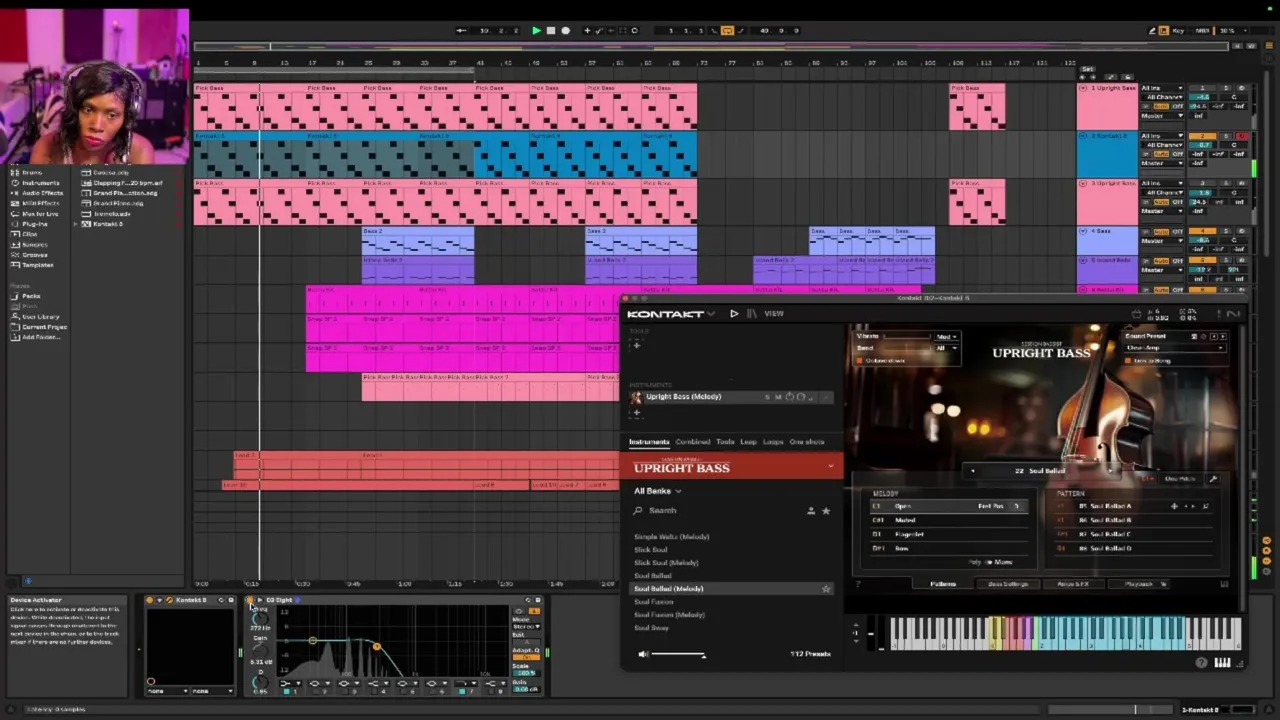Image resolution: width=1280 pixels, height=720 pixels.
Task: Toggle Kontakt 8 device activator
Action: pos(150,600)
